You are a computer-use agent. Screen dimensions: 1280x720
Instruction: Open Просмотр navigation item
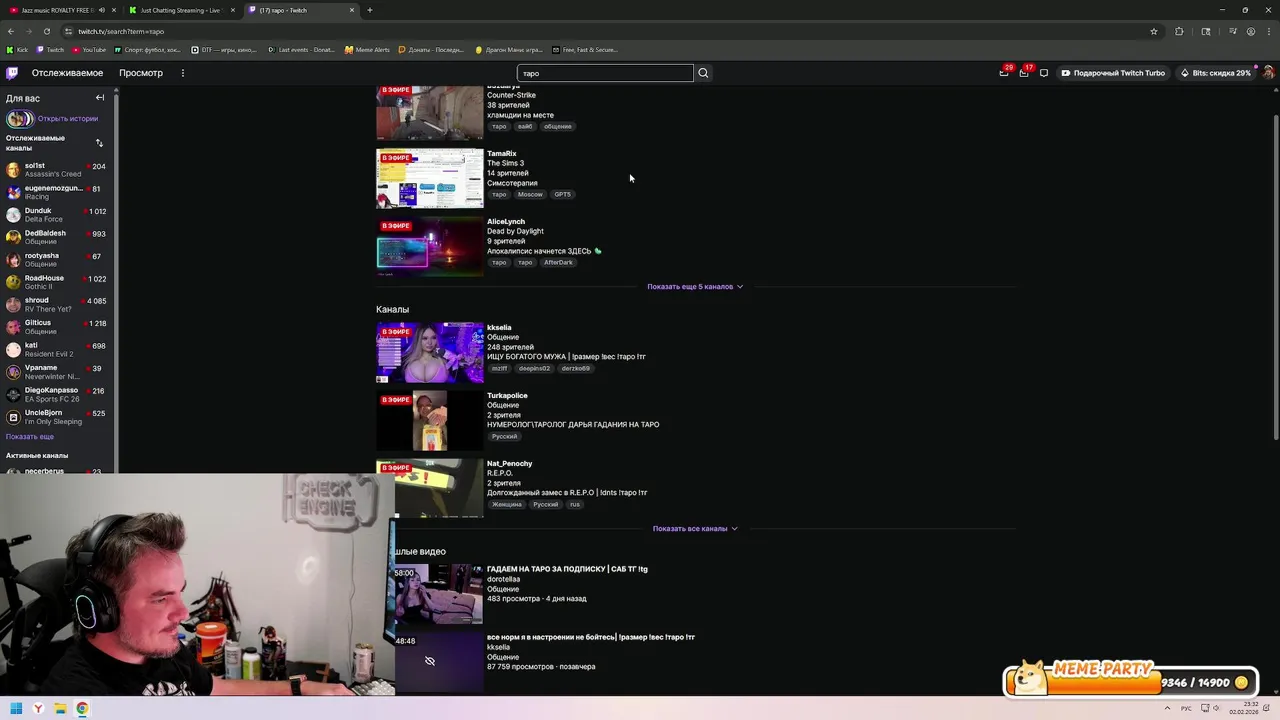click(141, 73)
